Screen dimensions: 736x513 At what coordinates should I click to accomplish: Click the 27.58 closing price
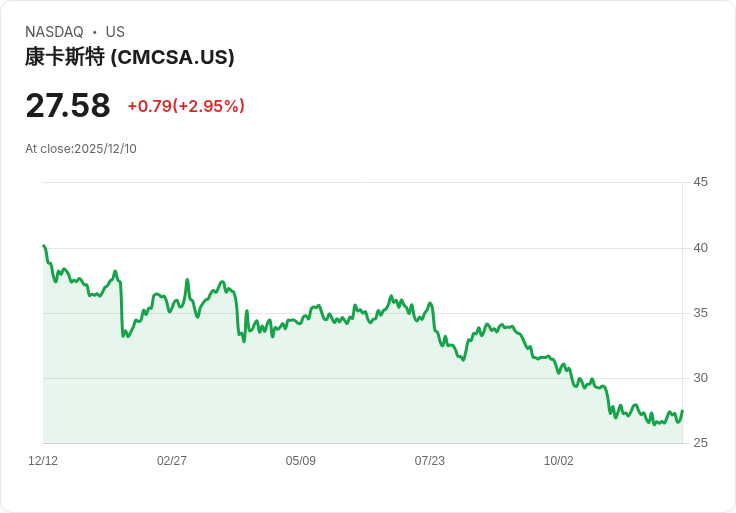click(x=67, y=106)
